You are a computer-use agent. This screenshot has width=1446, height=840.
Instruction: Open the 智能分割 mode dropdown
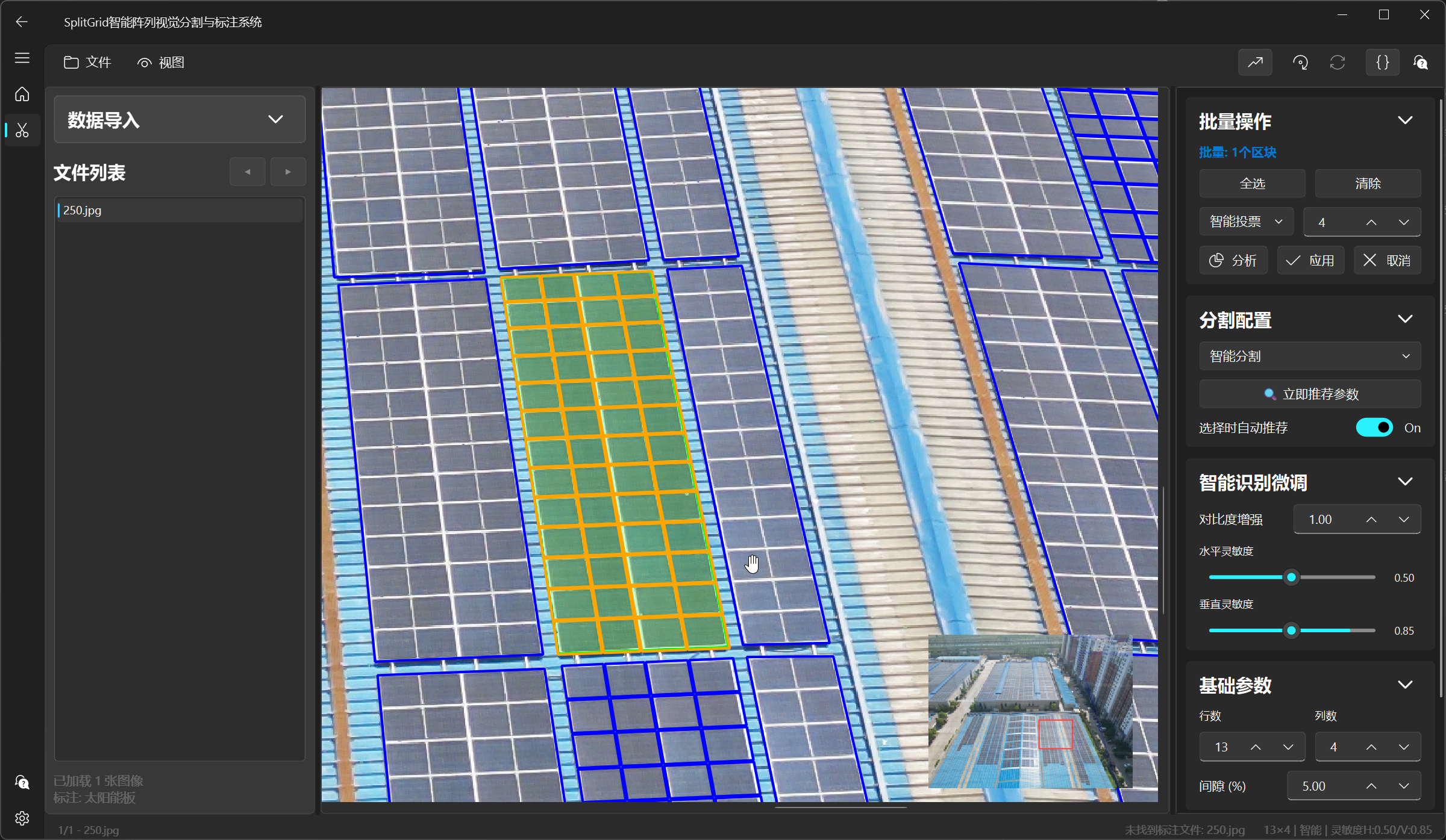[x=1309, y=356]
